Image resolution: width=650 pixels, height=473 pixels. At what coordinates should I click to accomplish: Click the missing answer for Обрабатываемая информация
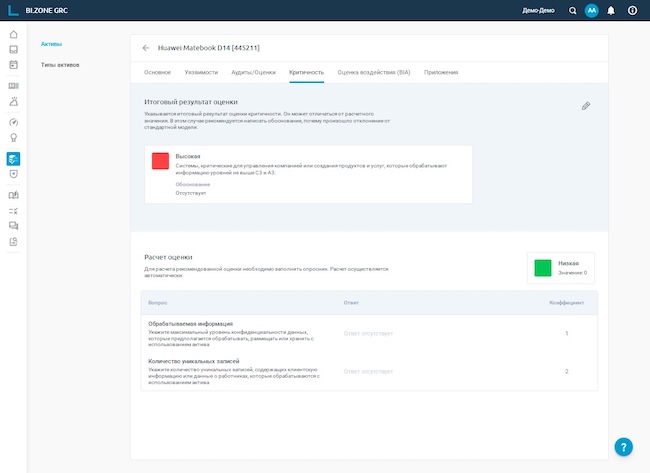[x=368, y=333]
